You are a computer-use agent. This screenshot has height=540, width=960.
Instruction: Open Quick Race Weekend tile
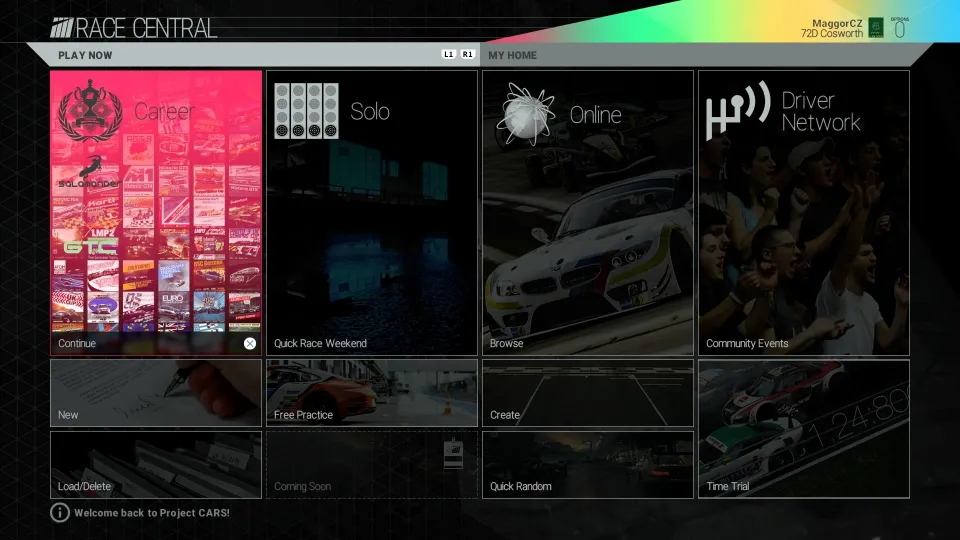point(372,212)
